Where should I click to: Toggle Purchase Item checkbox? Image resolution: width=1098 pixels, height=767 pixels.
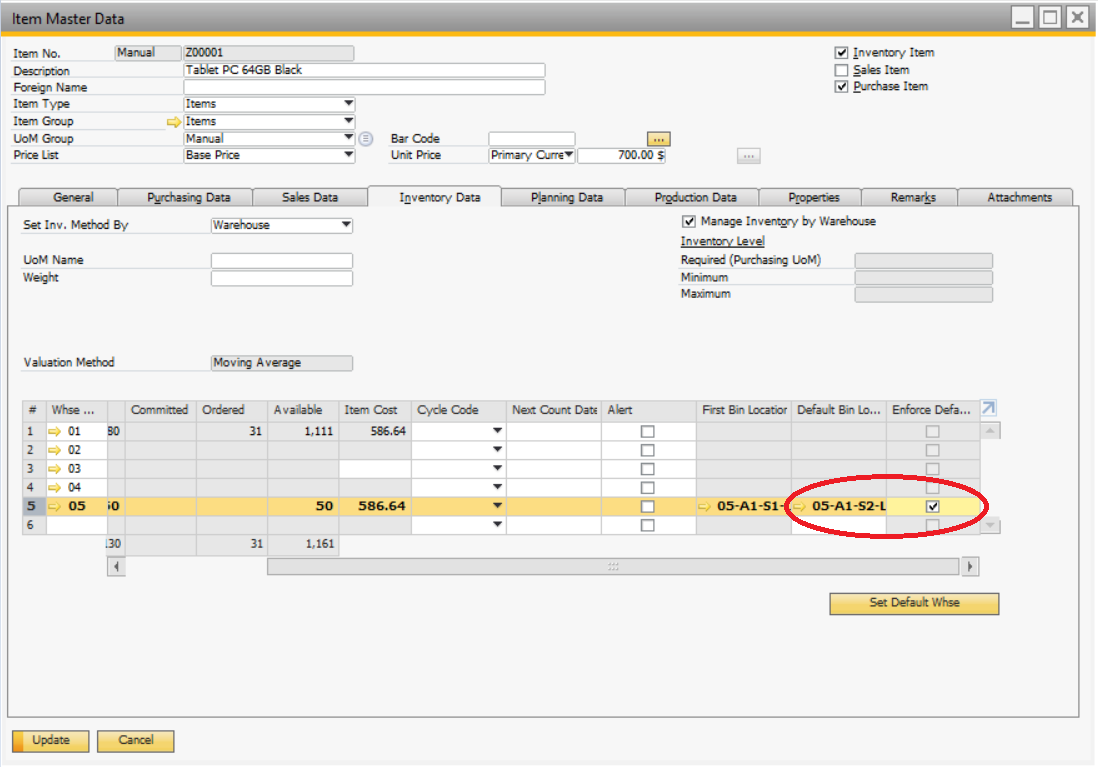point(842,87)
